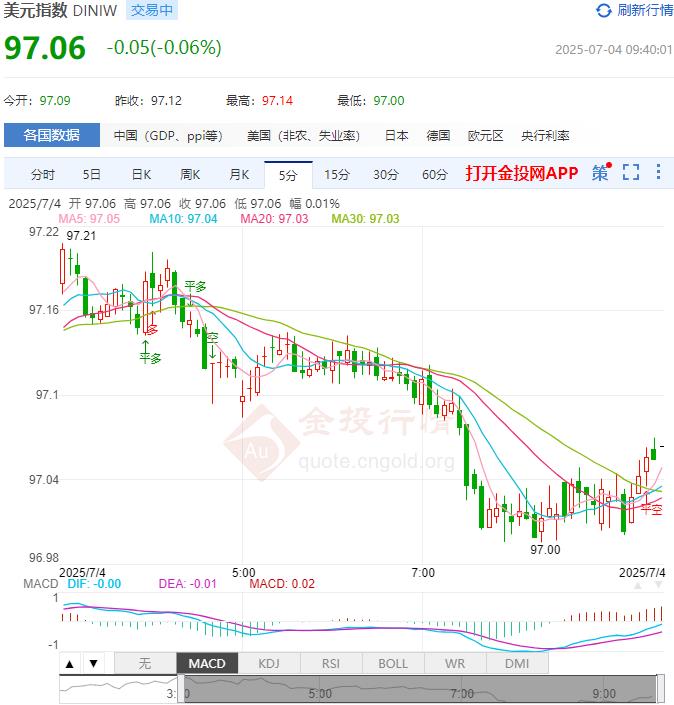674x705 pixels.
Task: Select the 各国数据 tab
Action: [x=52, y=135]
